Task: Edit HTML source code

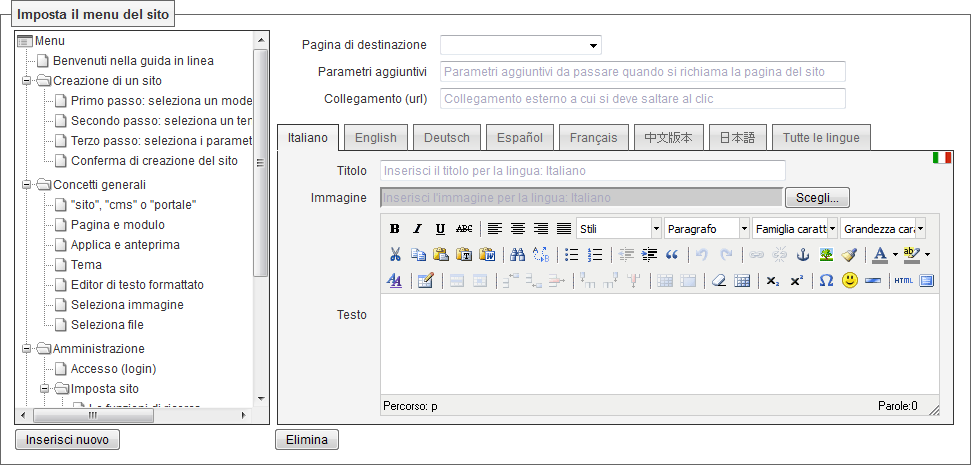Action: pos(904,280)
